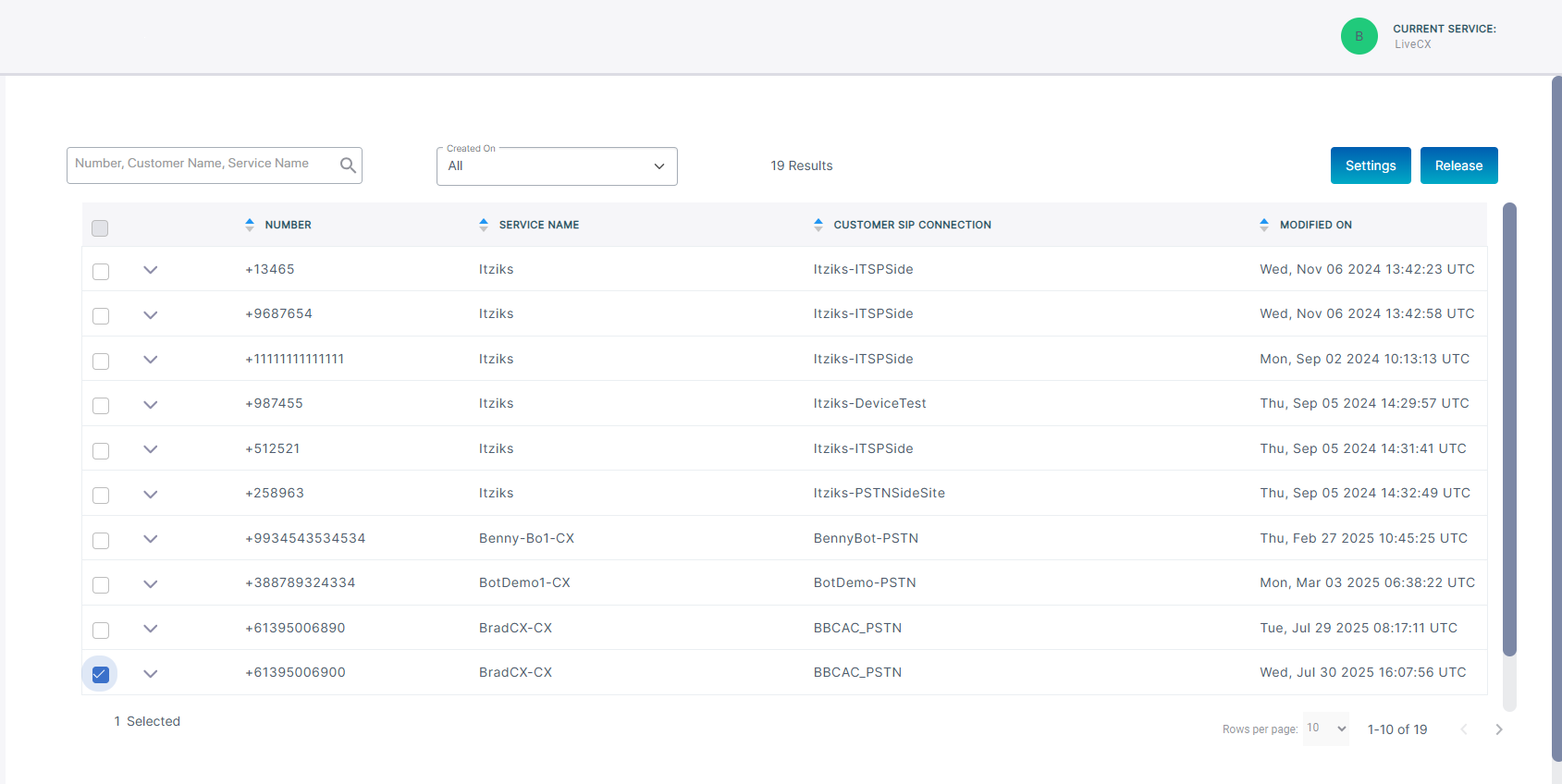Click the 1-10 of 19 text
Image resolution: width=1562 pixels, height=784 pixels.
point(1397,729)
